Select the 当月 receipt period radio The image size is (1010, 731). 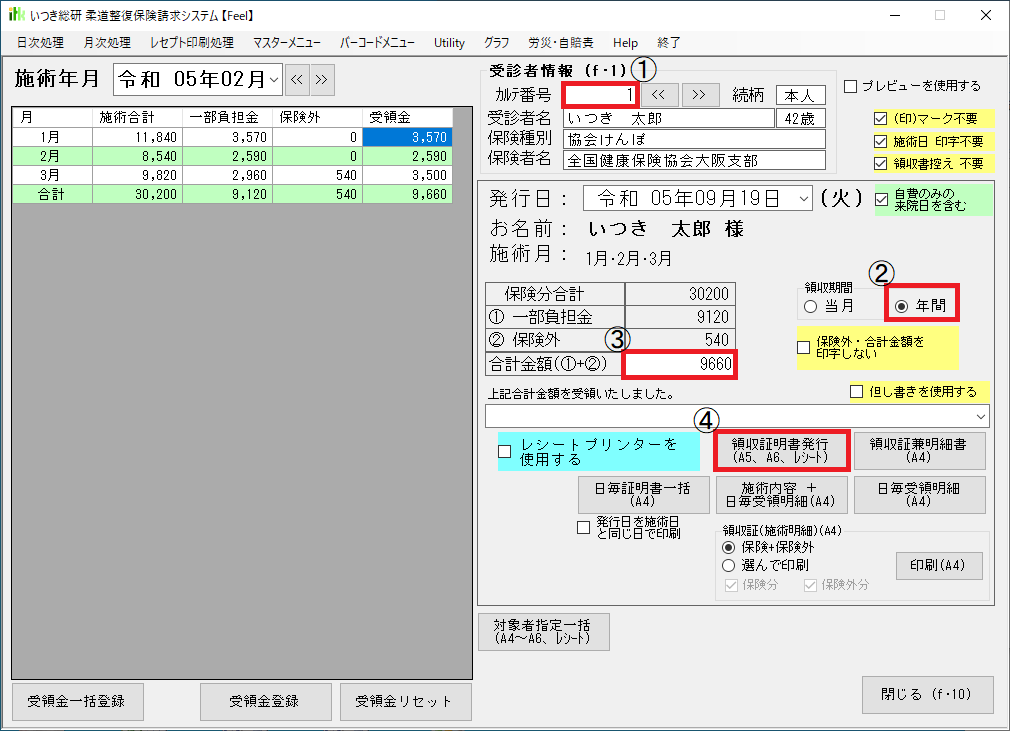(809, 306)
